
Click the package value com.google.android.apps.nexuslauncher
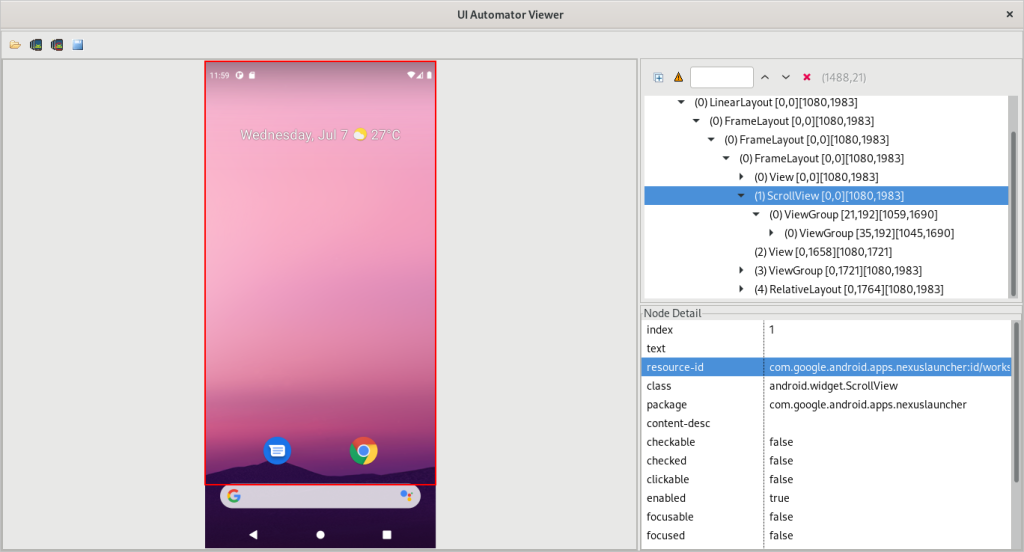867,404
